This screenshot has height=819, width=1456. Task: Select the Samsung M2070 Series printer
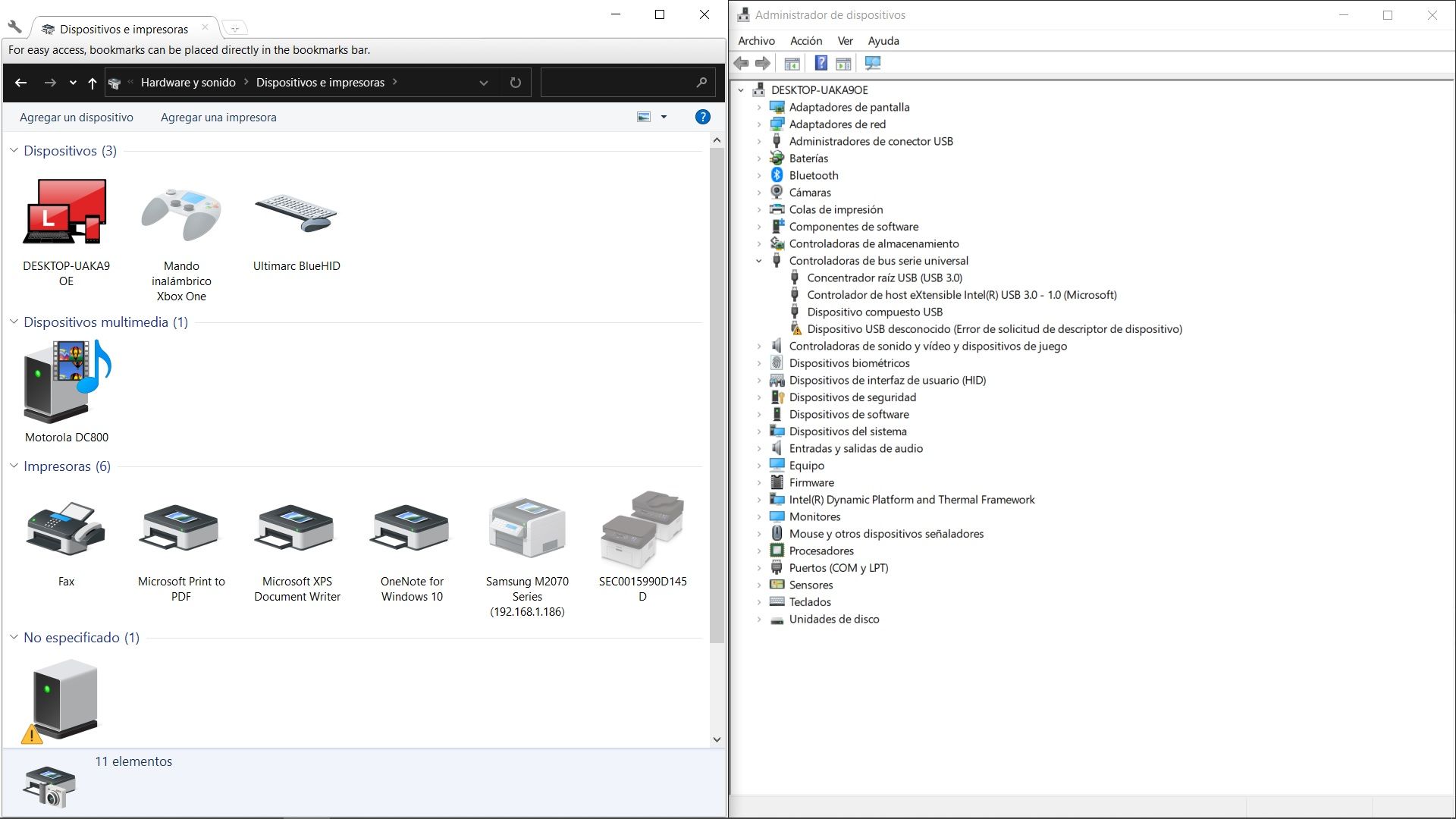click(527, 528)
